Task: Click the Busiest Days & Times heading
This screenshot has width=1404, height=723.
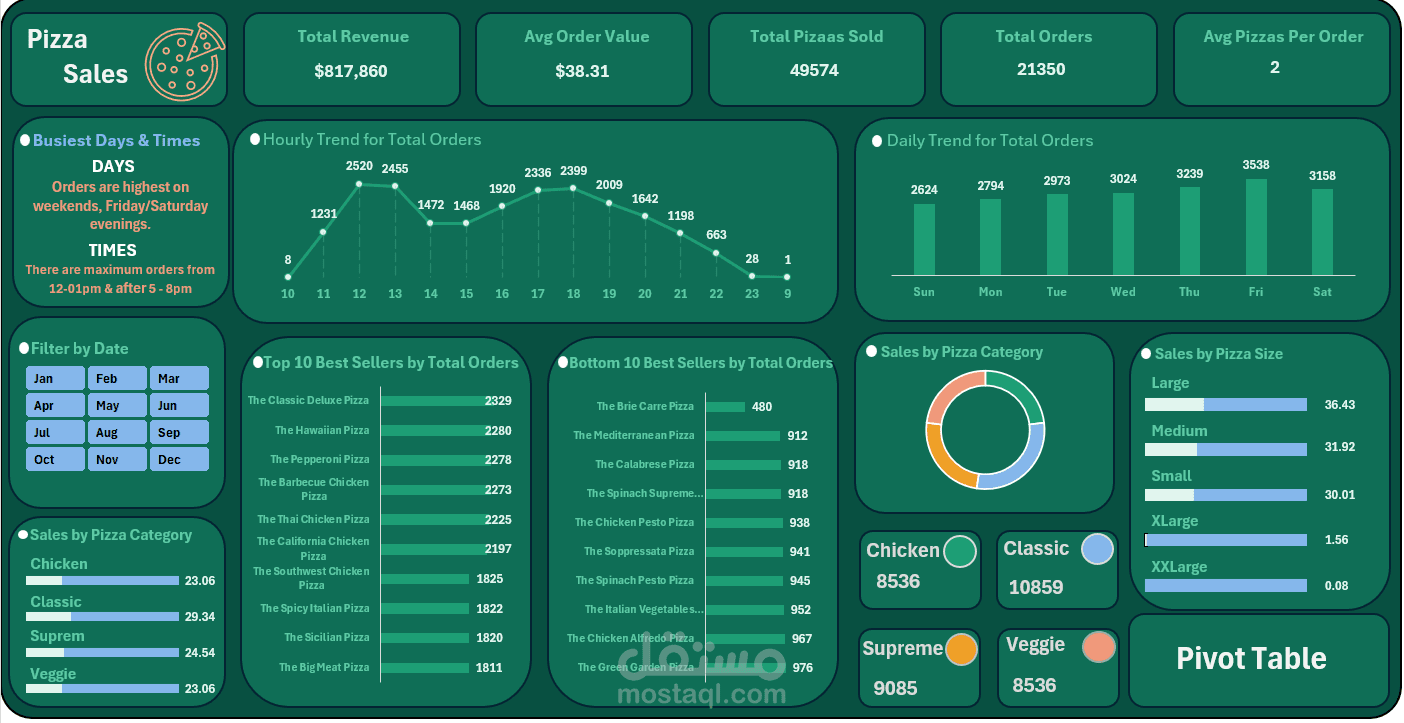Action: click(117, 141)
